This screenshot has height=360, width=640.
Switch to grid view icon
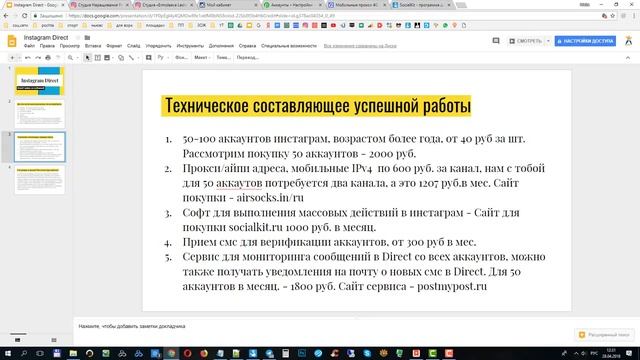tap(54, 340)
